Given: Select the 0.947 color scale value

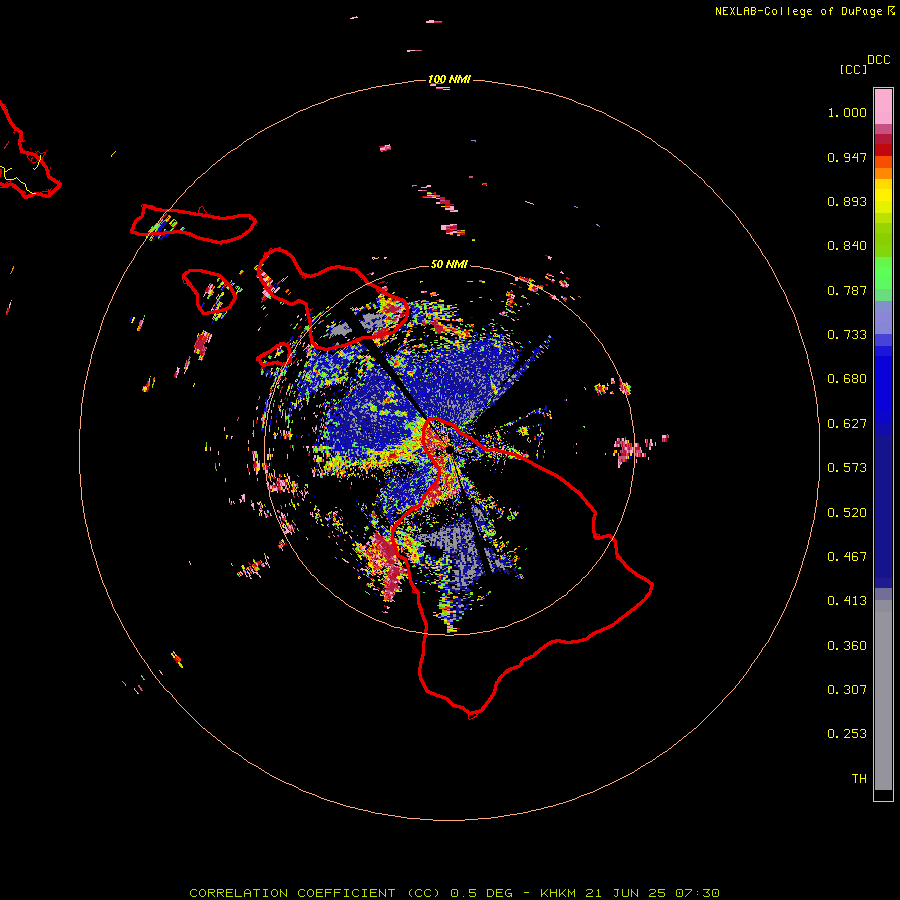Looking at the screenshot, I should [x=847, y=157].
